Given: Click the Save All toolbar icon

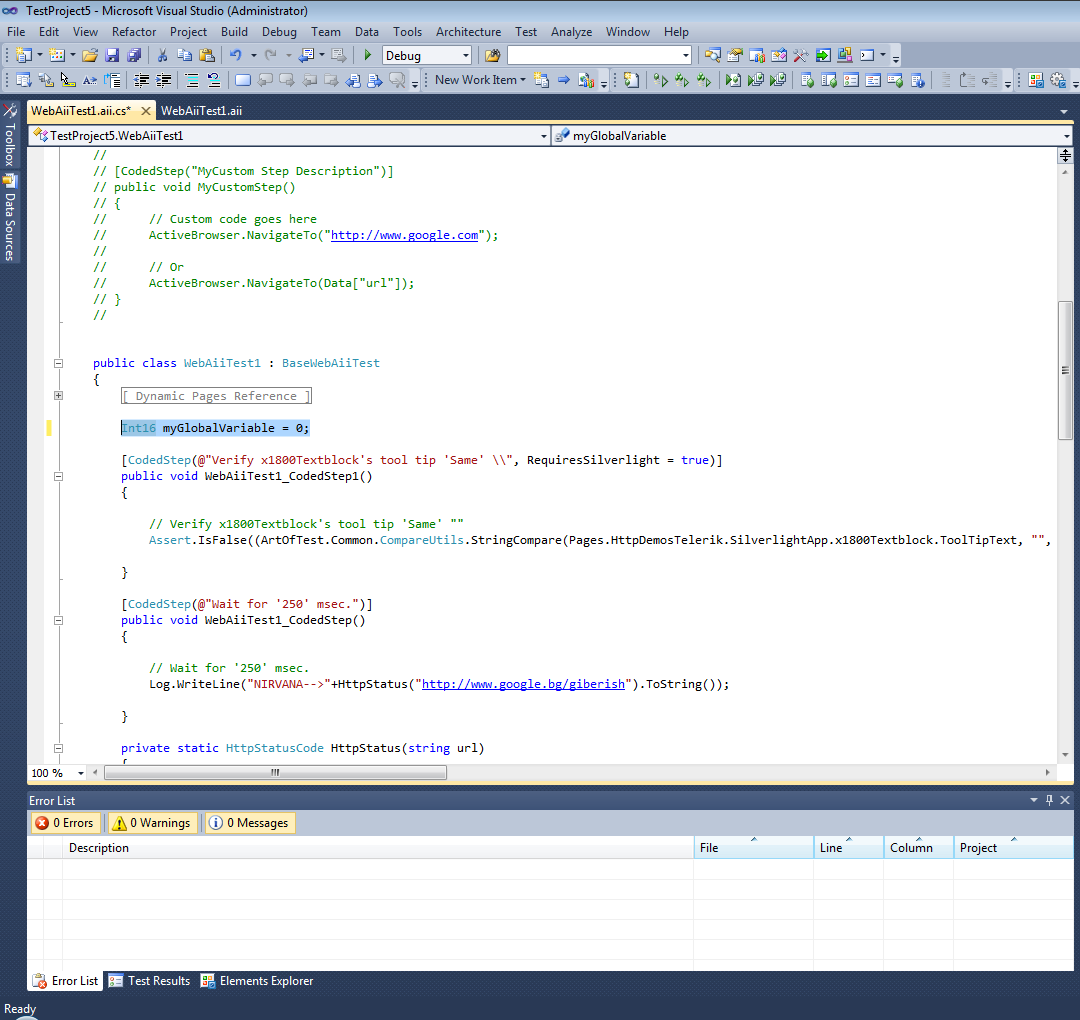Looking at the screenshot, I should pos(134,56).
